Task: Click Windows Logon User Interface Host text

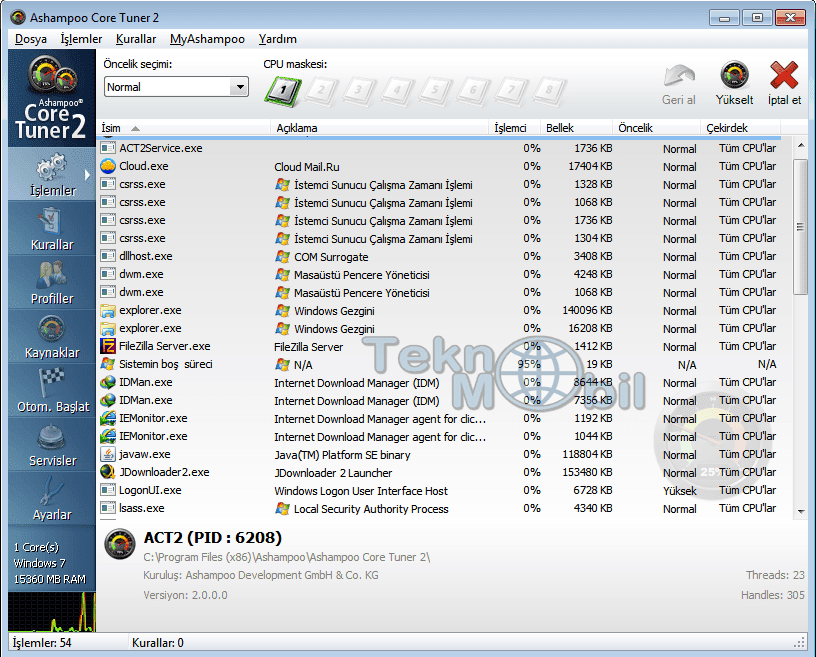Action: point(361,491)
